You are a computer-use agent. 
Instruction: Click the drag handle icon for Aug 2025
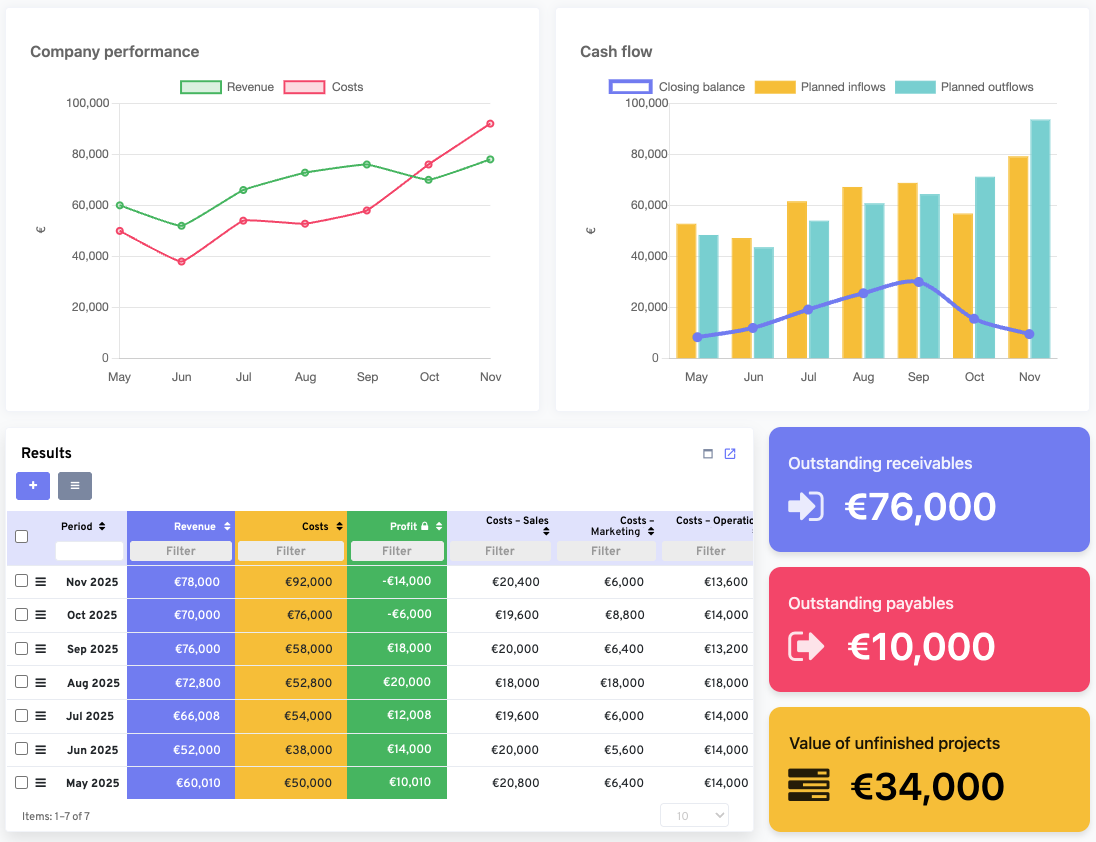[x=41, y=683]
